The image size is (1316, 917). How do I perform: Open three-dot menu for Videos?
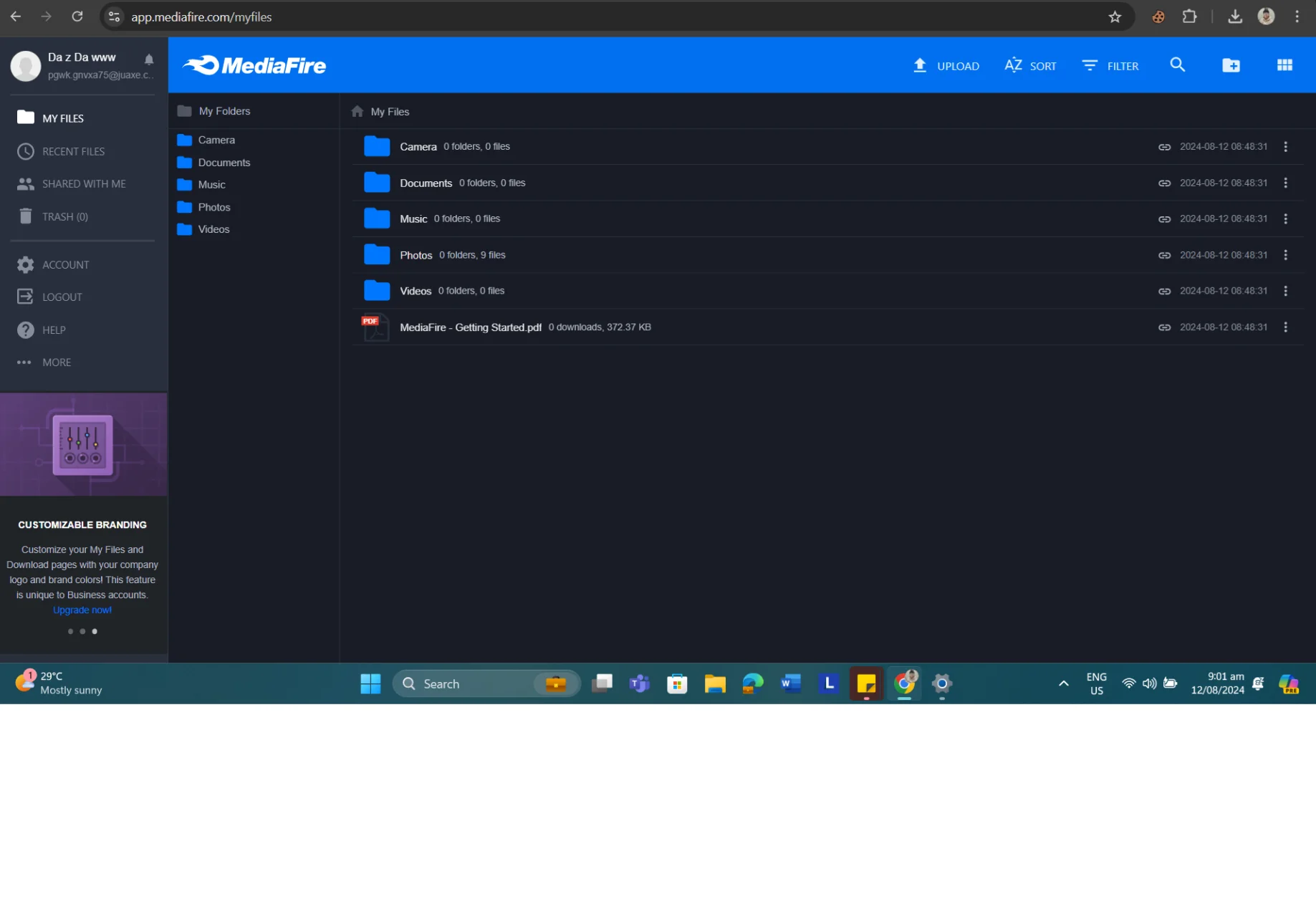click(1285, 291)
